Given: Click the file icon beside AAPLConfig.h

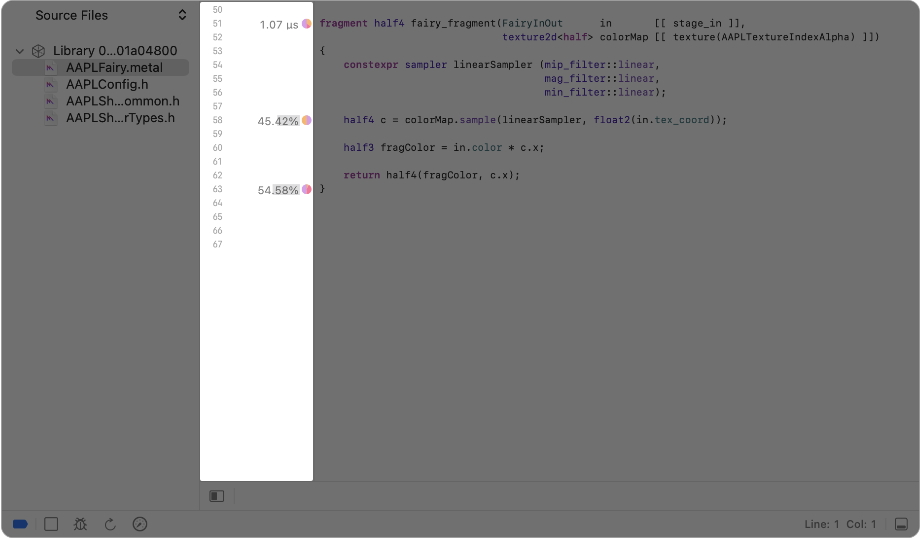Looking at the screenshot, I should click(50, 84).
